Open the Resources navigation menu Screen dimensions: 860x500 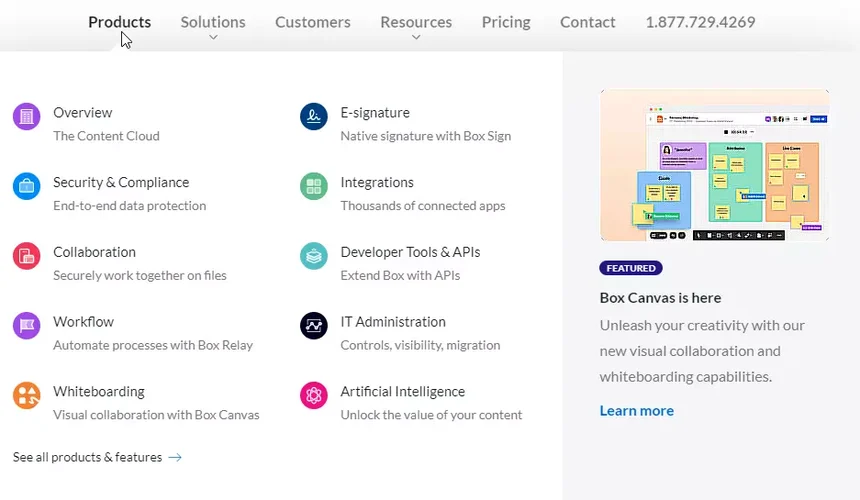click(x=416, y=22)
